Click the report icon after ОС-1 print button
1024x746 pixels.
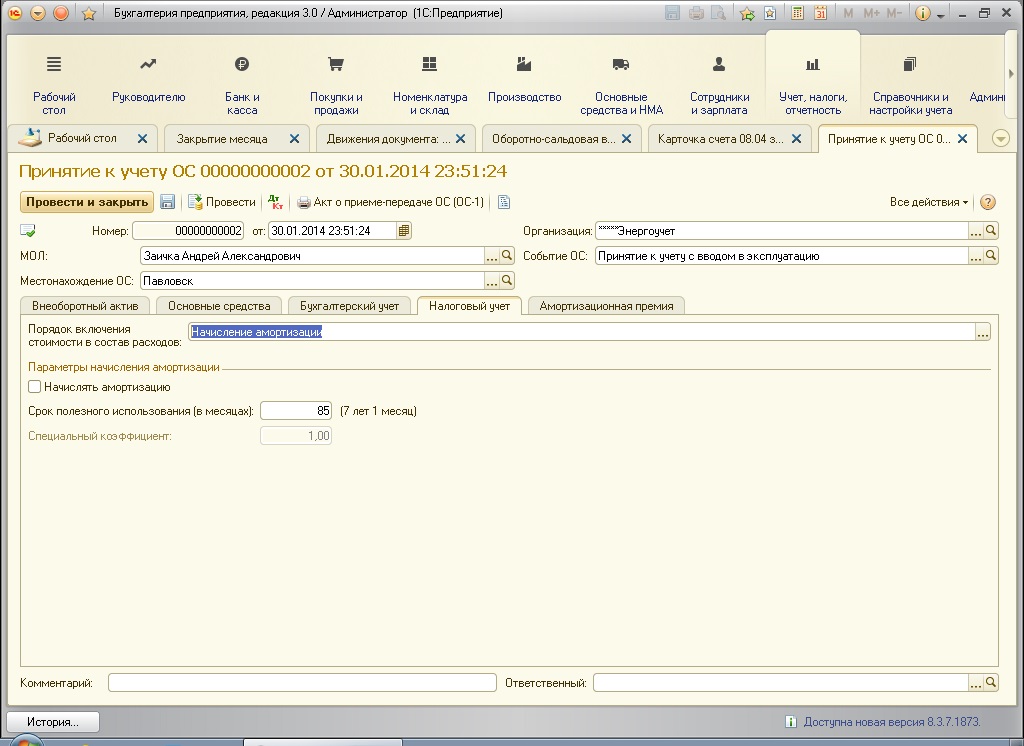coord(504,203)
